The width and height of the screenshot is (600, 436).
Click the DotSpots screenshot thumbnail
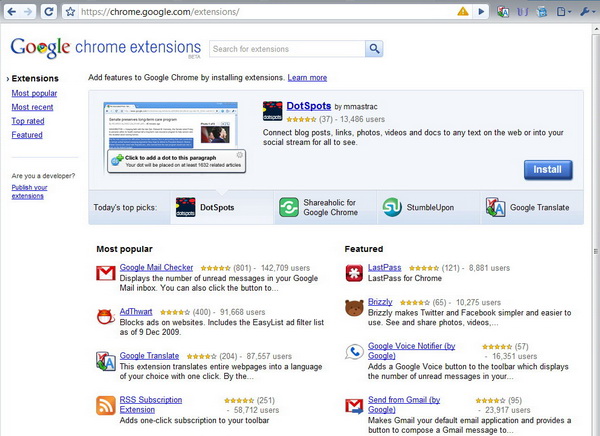(x=174, y=138)
